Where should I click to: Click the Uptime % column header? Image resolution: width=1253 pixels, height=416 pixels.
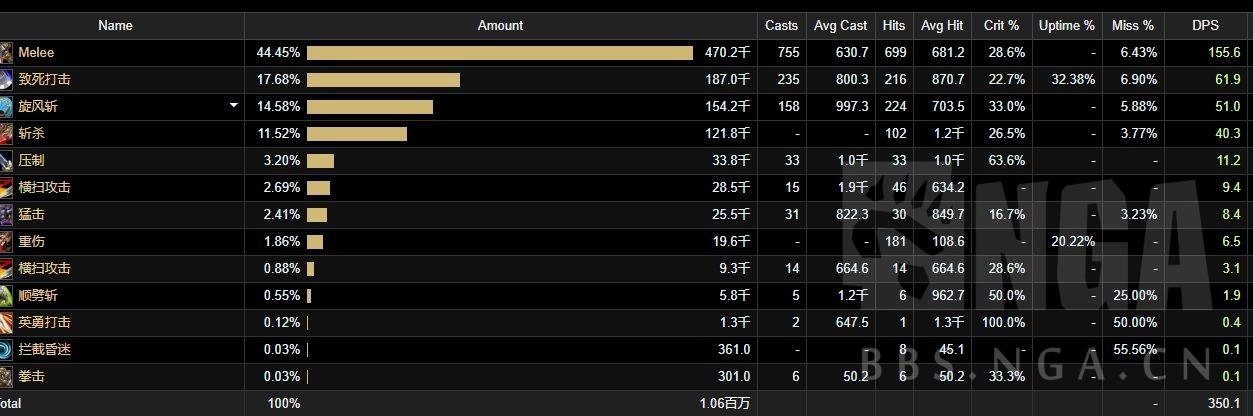click(1066, 26)
